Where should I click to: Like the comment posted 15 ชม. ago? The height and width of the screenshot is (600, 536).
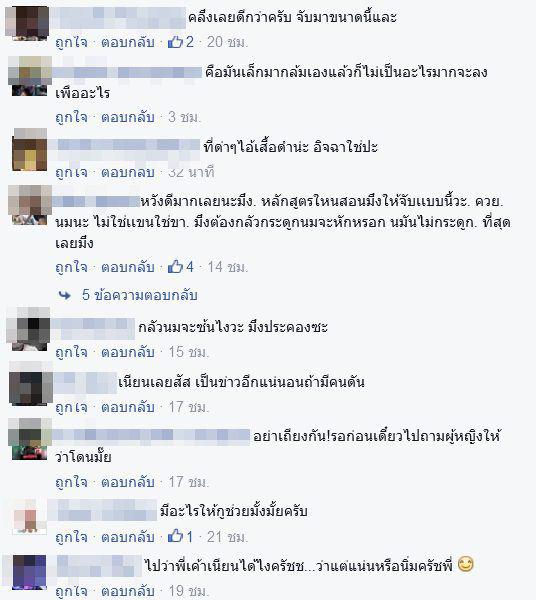tap(72, 352)
